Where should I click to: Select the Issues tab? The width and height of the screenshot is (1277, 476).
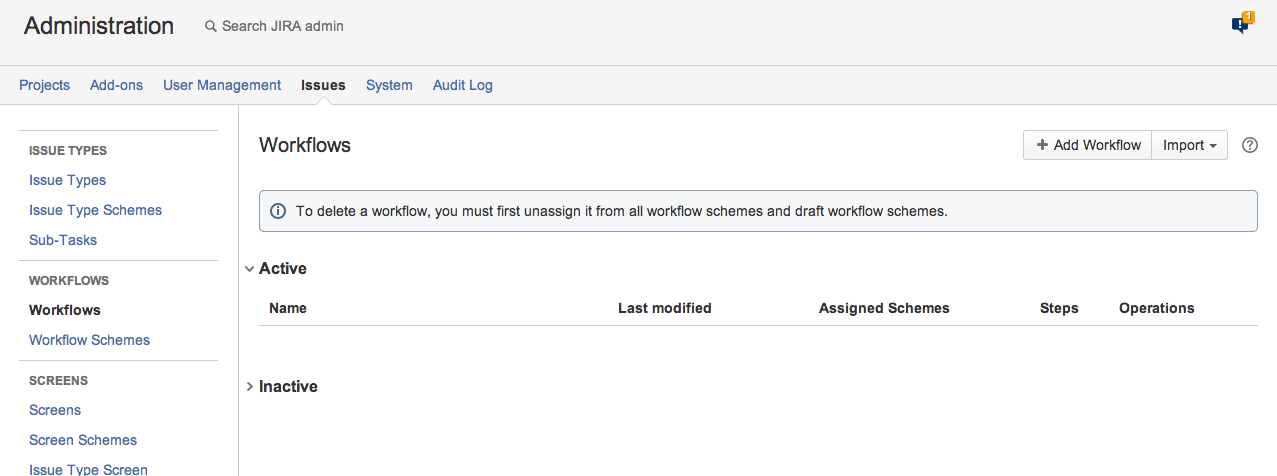click(323, 85)
